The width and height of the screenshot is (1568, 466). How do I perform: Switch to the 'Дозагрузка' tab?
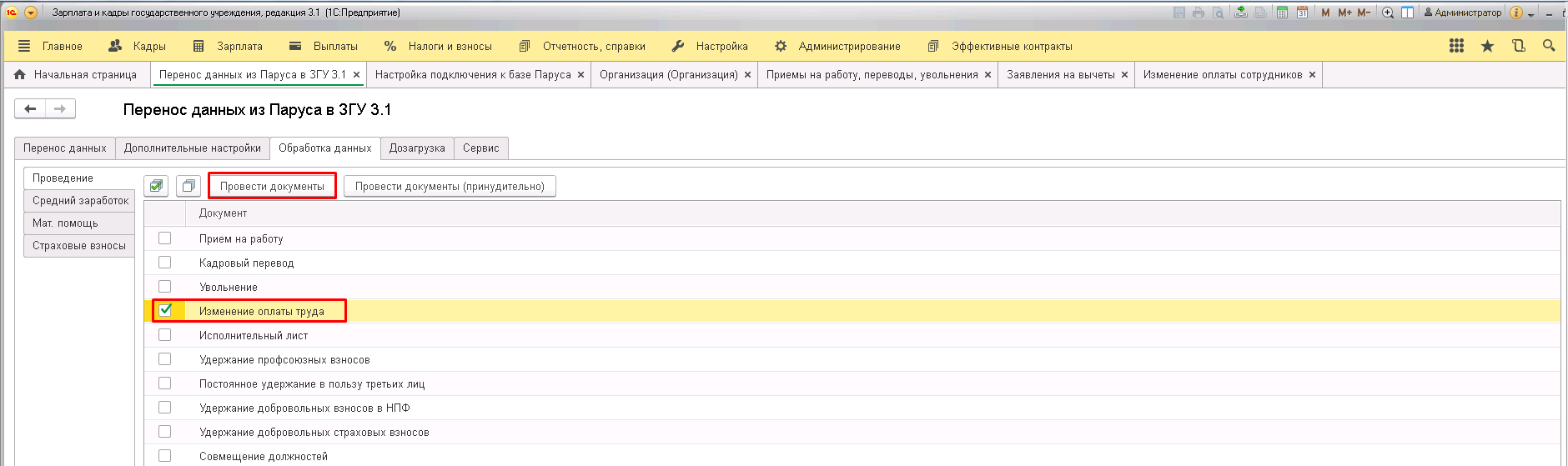[417, 148]
